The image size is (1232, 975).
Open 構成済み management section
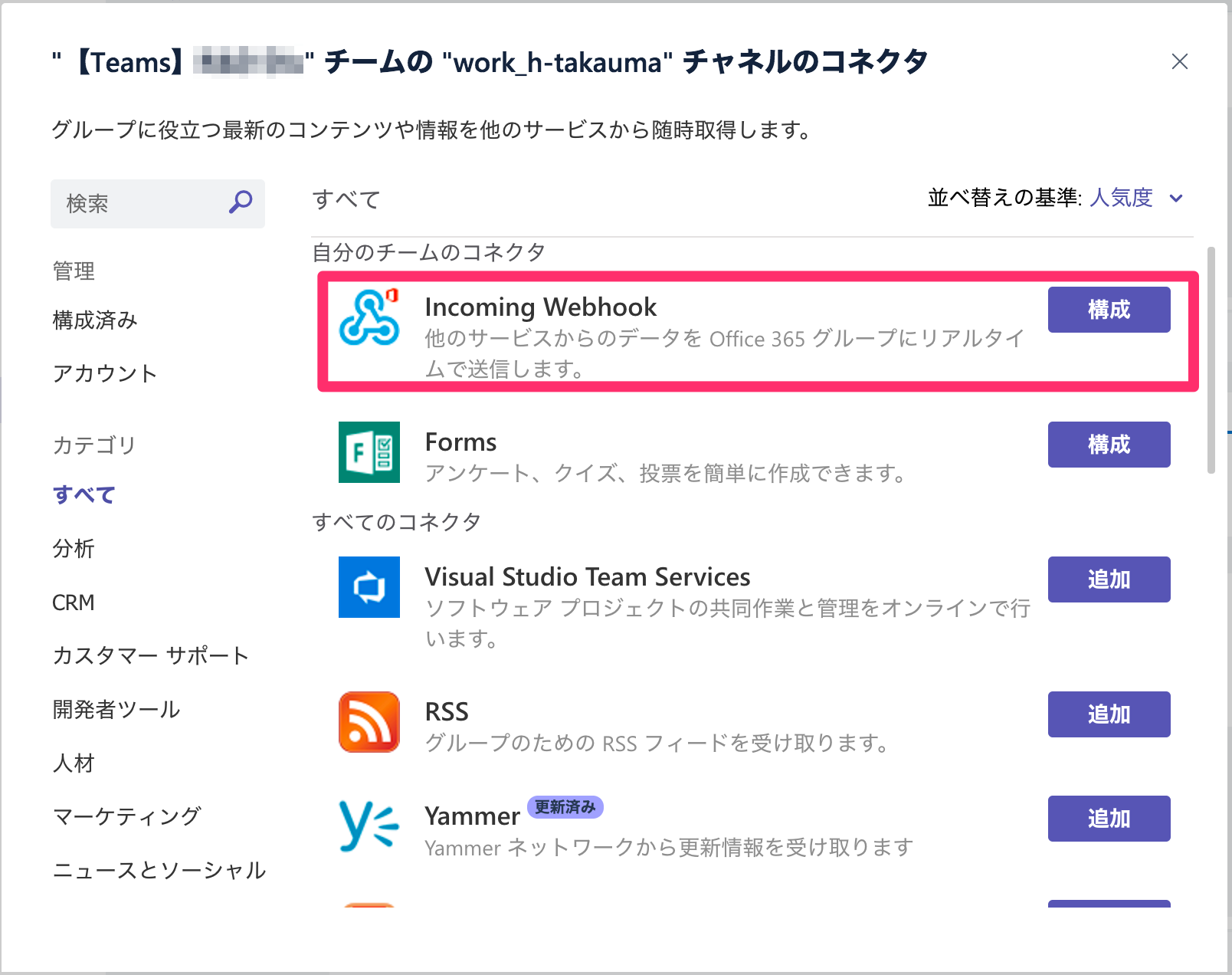[95, 320]
